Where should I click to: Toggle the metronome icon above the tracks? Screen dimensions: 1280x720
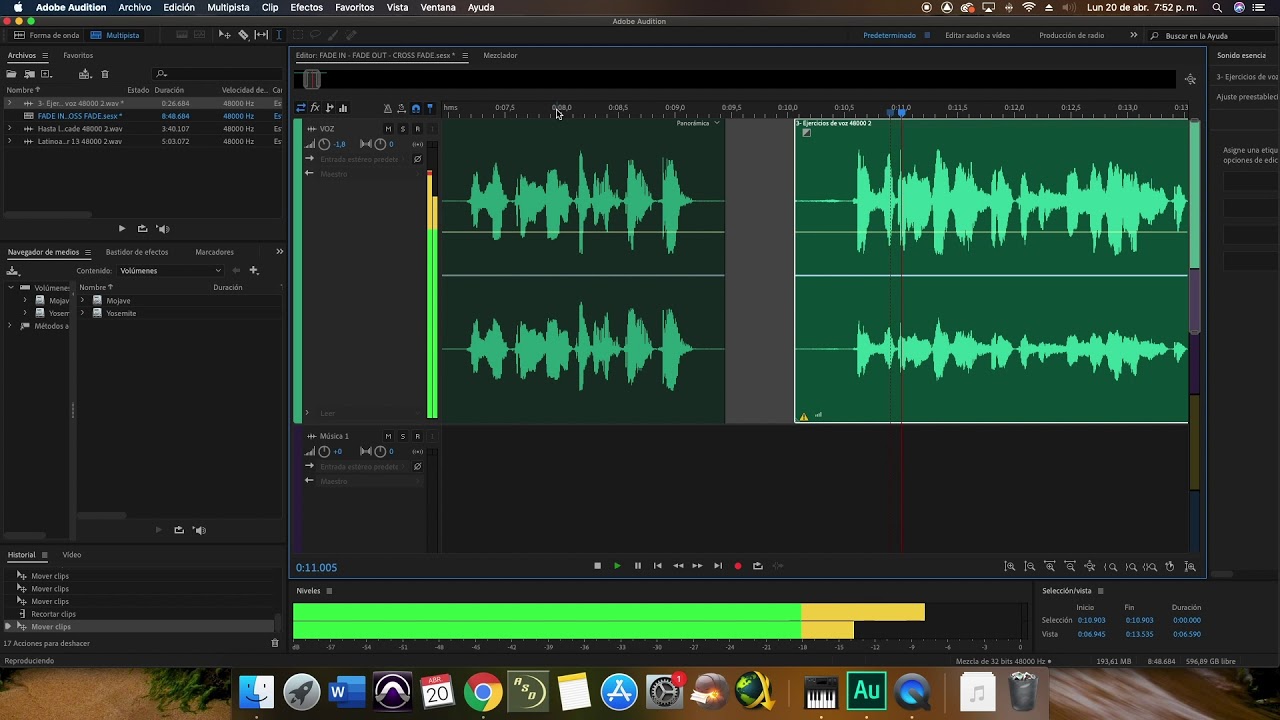tap(388, 108)
